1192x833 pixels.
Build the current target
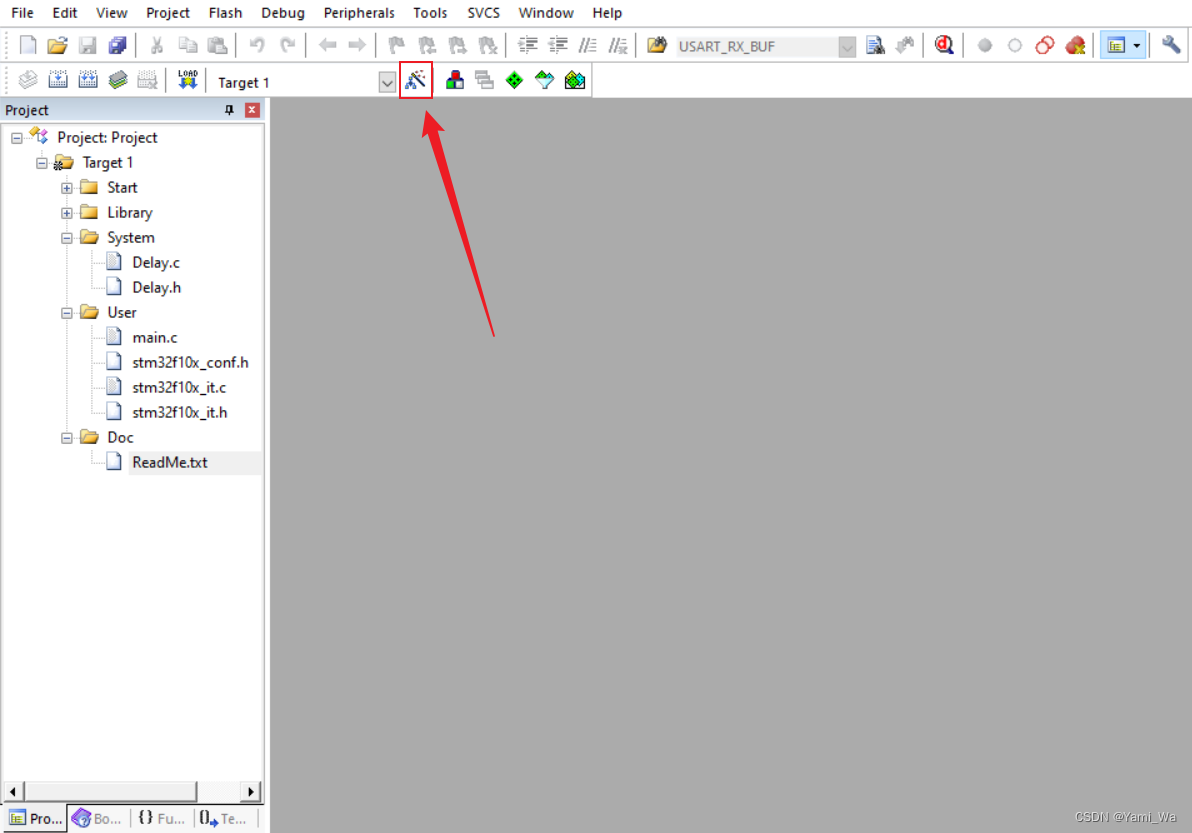[57, 81]
